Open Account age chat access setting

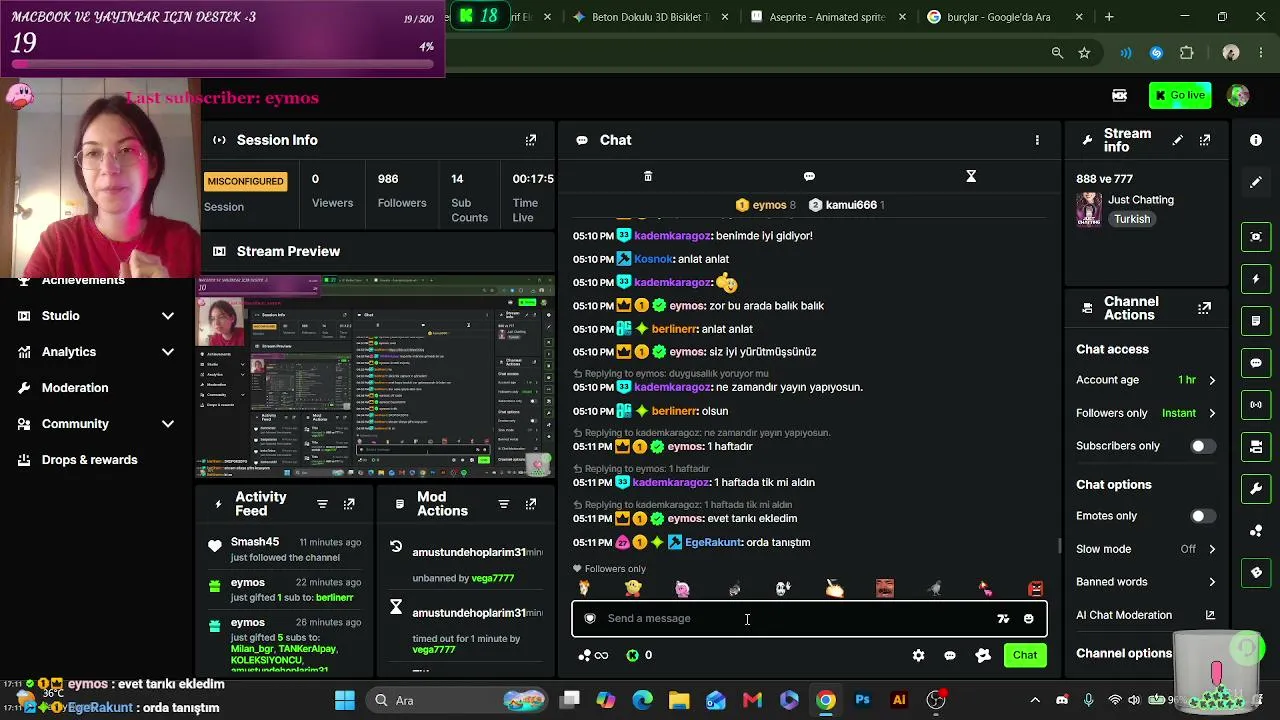tap(1146, 380)
